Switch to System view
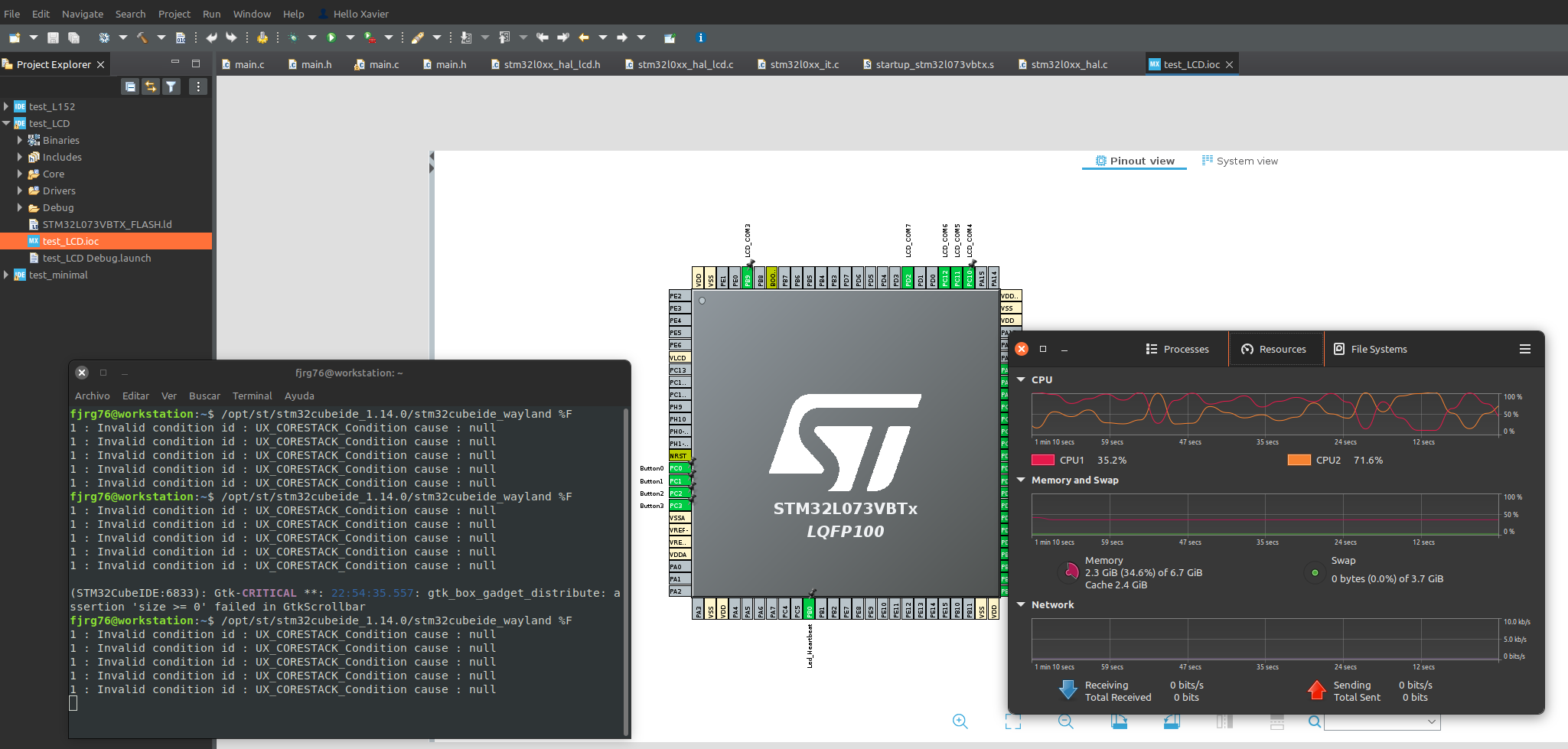This screenshot has width=1568, height=749. [x=1240, y=161]
